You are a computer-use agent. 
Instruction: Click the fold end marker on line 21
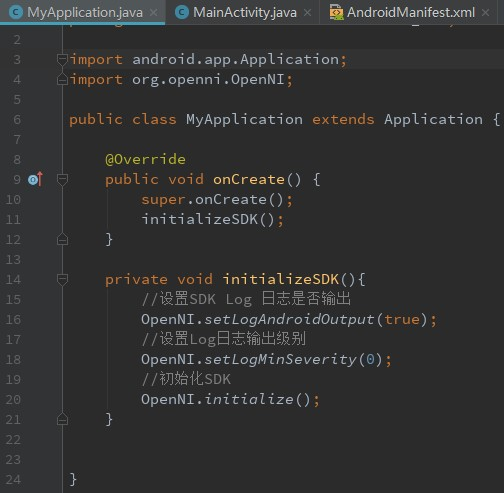(62, 419)
